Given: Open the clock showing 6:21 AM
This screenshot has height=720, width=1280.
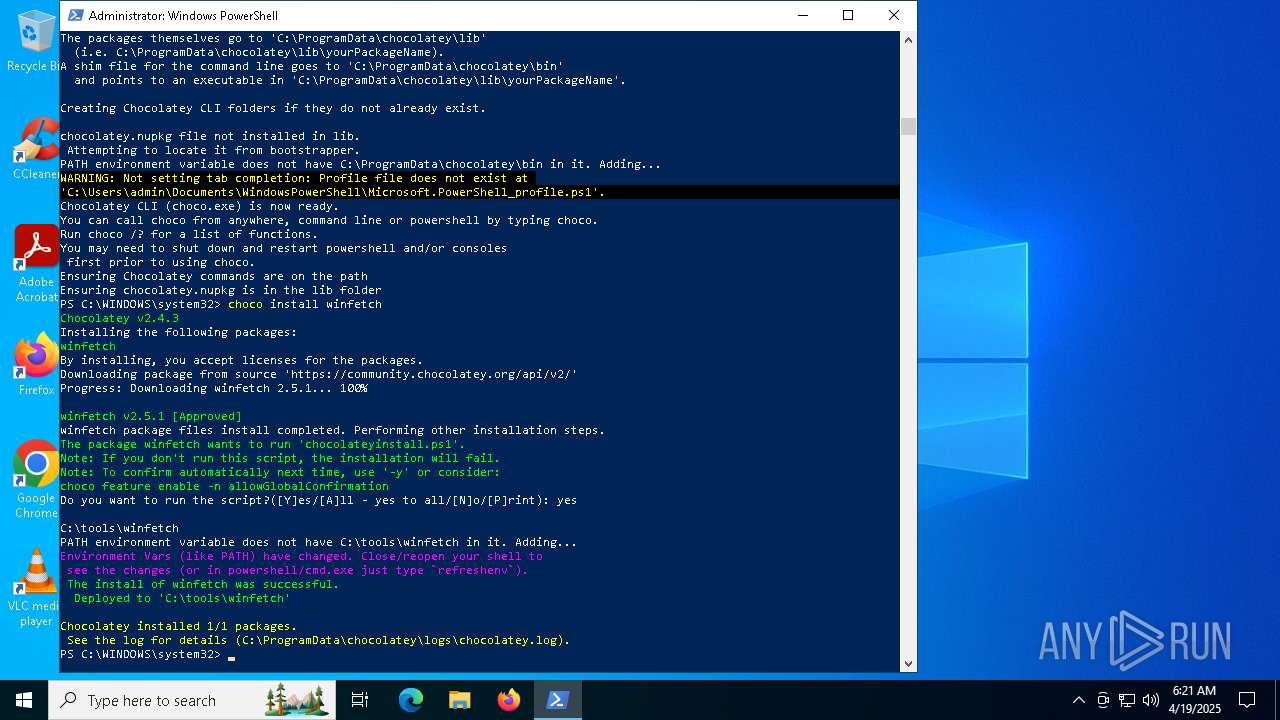Looking at the screenshot, I should tap(1194, 700).
